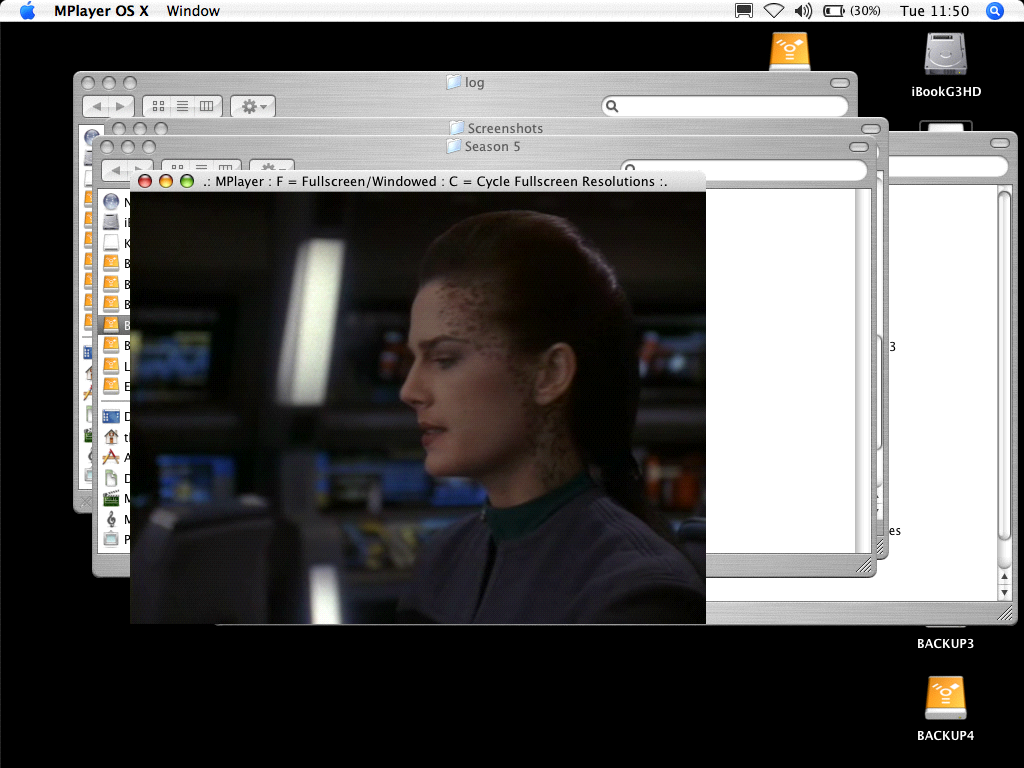This screenshot has width=1024, height=768.
Task: Minimize the MPlayer video window
Action: pyautogui.click(x=166, y=182)
